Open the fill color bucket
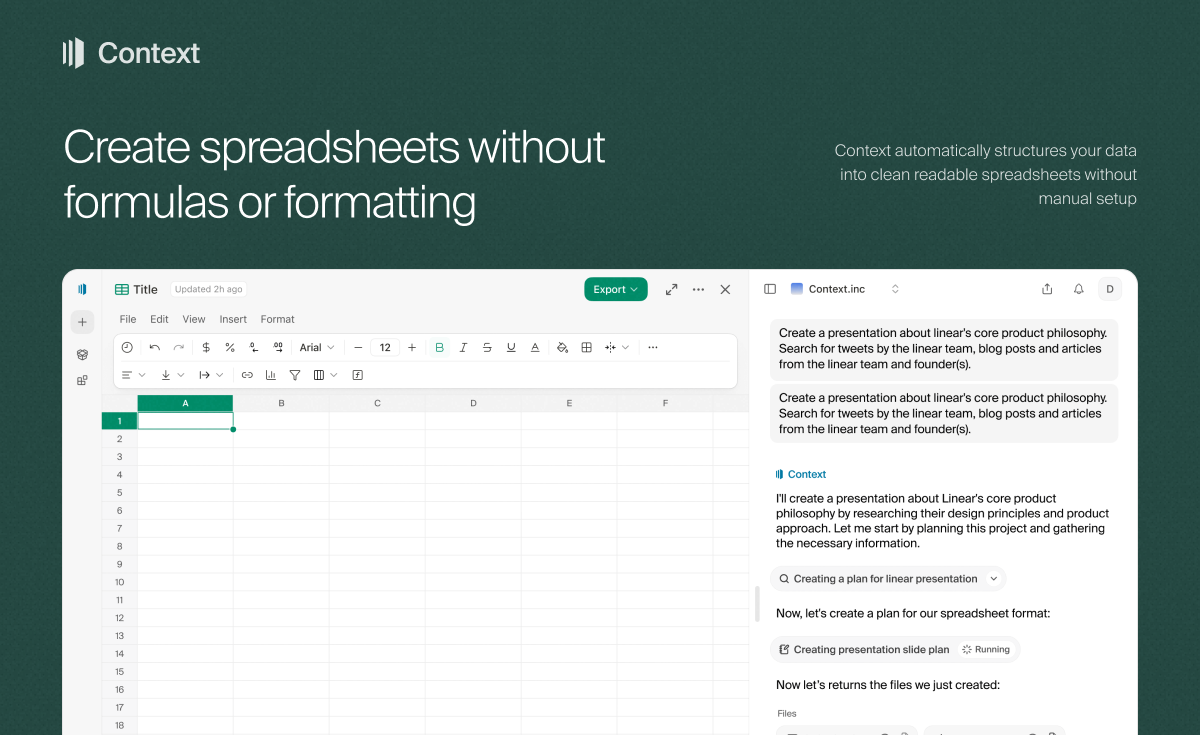This screenshot has width=1200, height=735. point(562,347)
